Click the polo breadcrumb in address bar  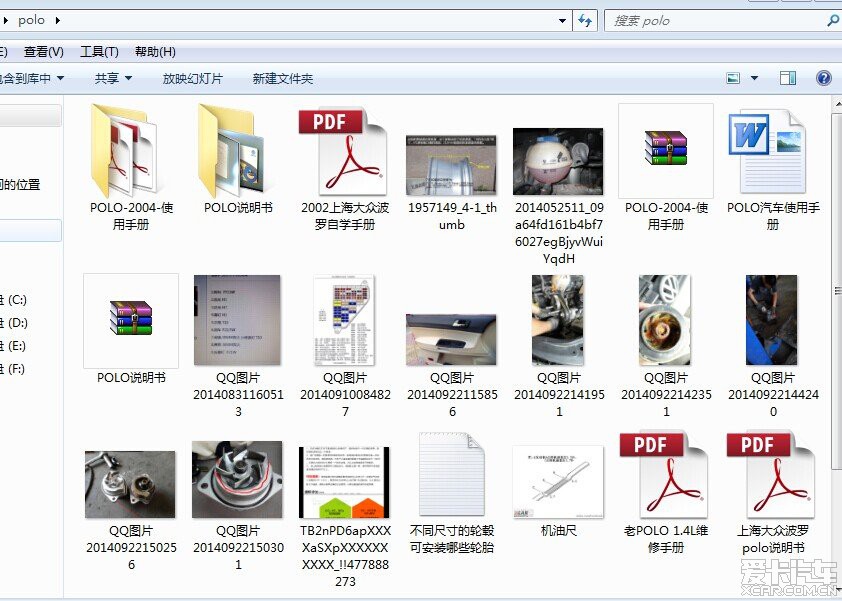[x=31, y=20]
